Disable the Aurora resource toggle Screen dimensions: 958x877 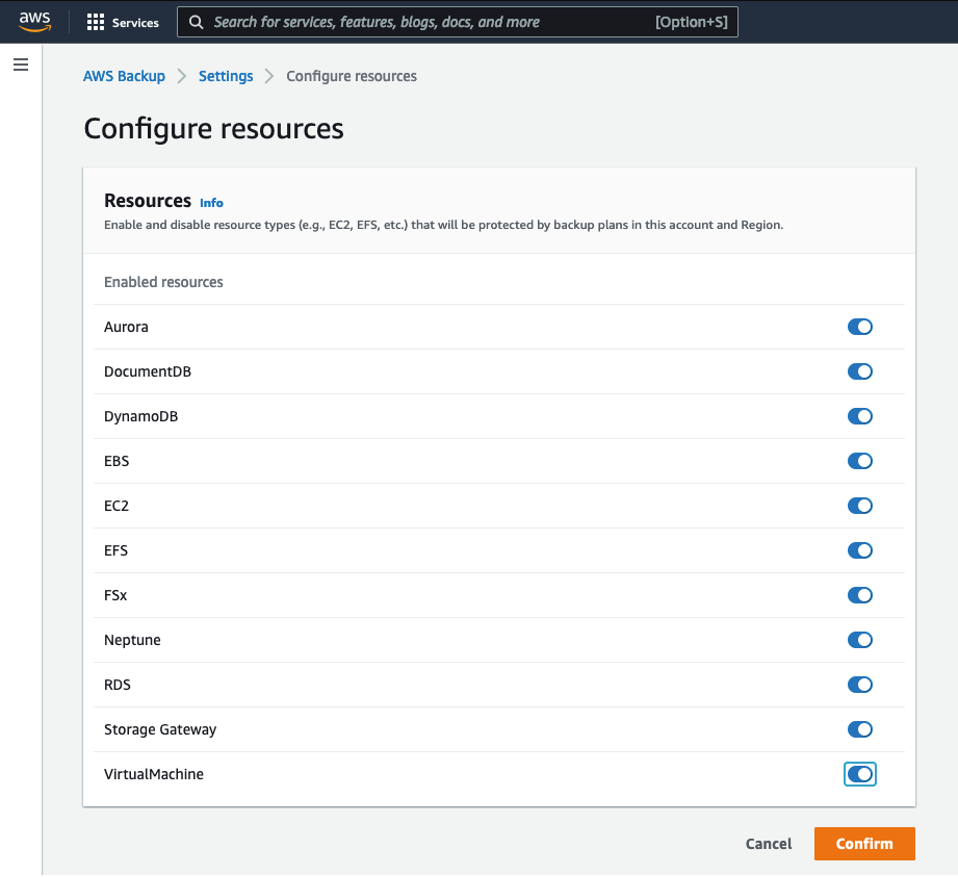click(x=860, y=326)
